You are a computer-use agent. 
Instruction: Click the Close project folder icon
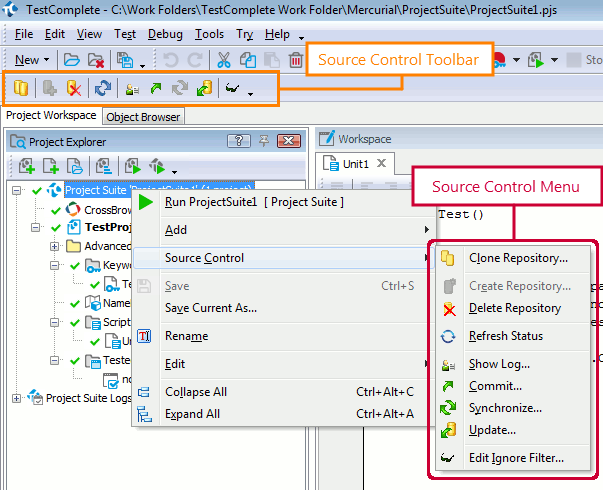tap(96, 60)
